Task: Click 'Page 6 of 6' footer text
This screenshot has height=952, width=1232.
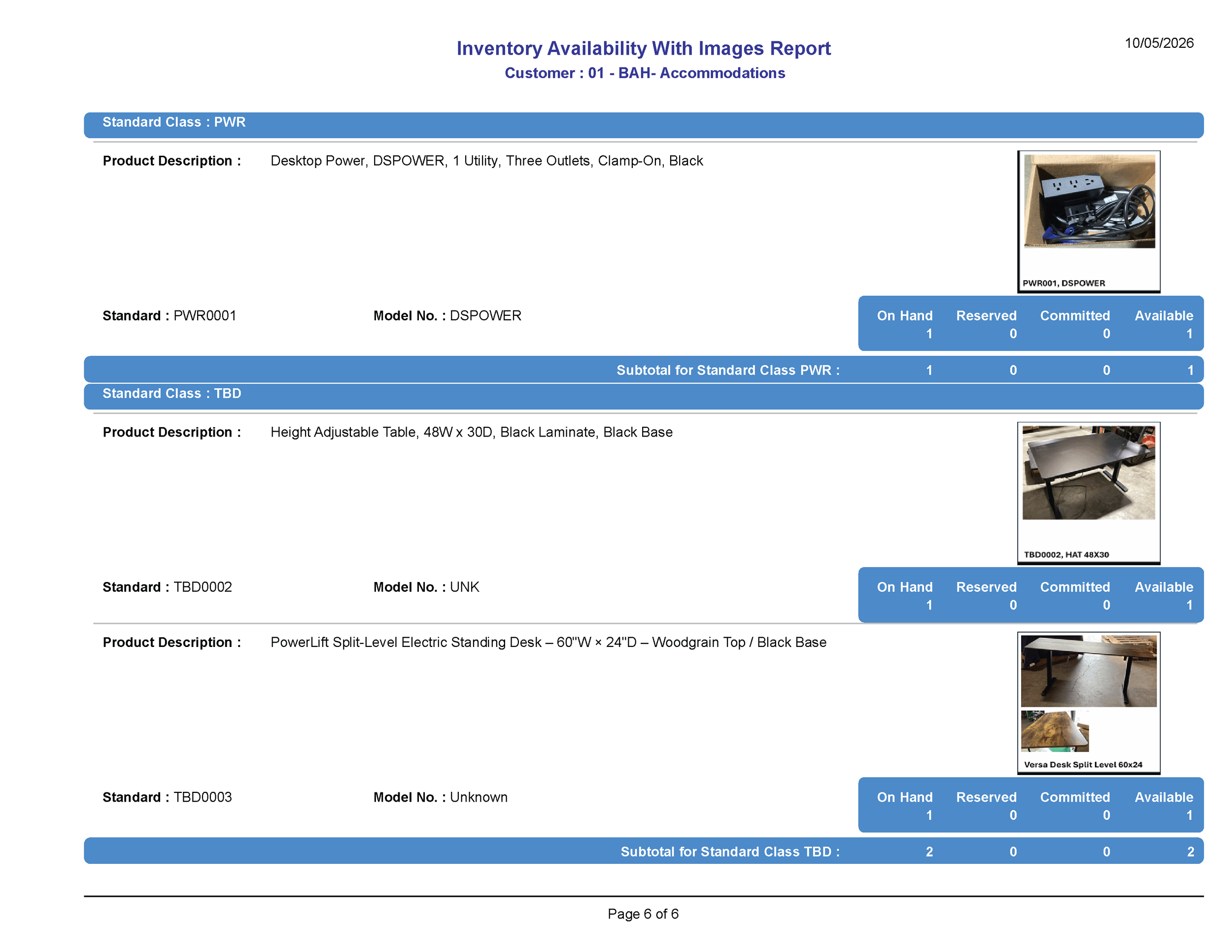Action: click(x=643, y=914)
